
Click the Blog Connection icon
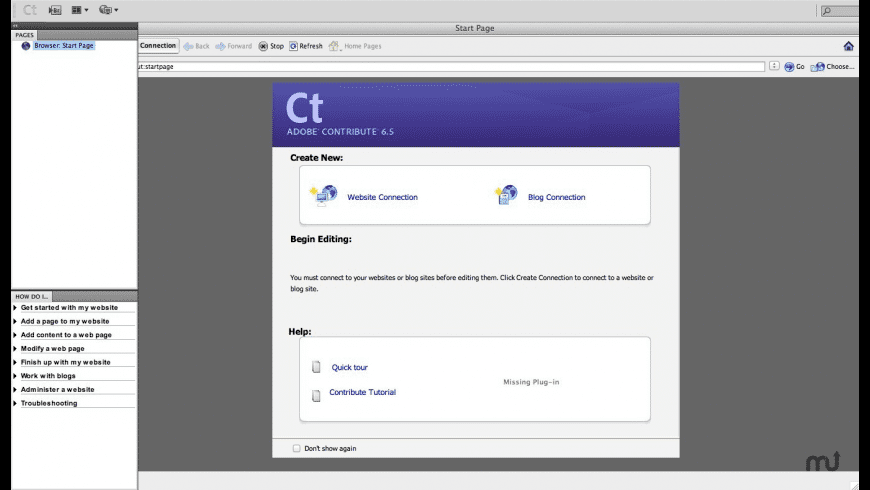click(x=506, y=195)
